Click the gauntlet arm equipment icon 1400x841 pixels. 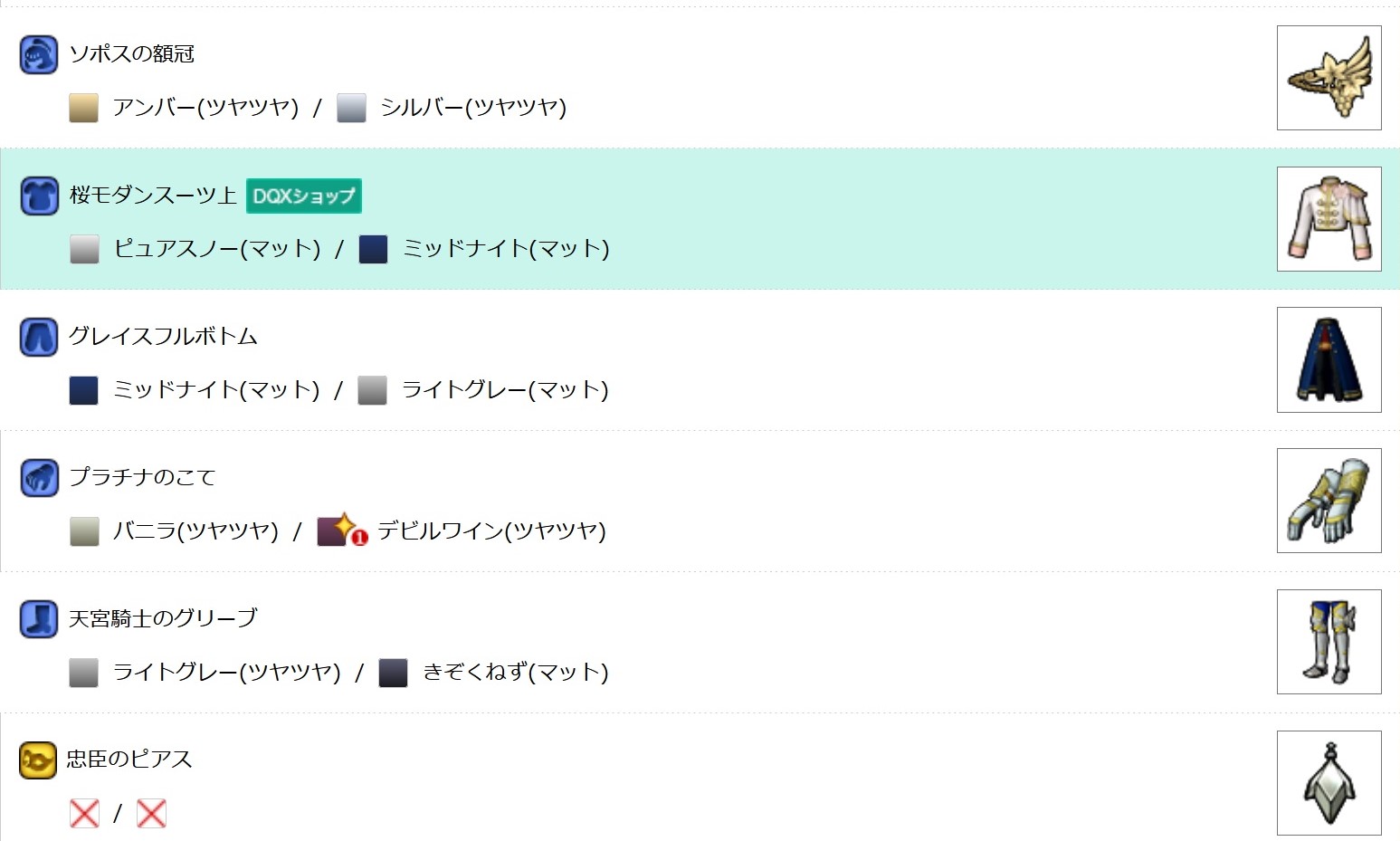[x=39, y=478]
